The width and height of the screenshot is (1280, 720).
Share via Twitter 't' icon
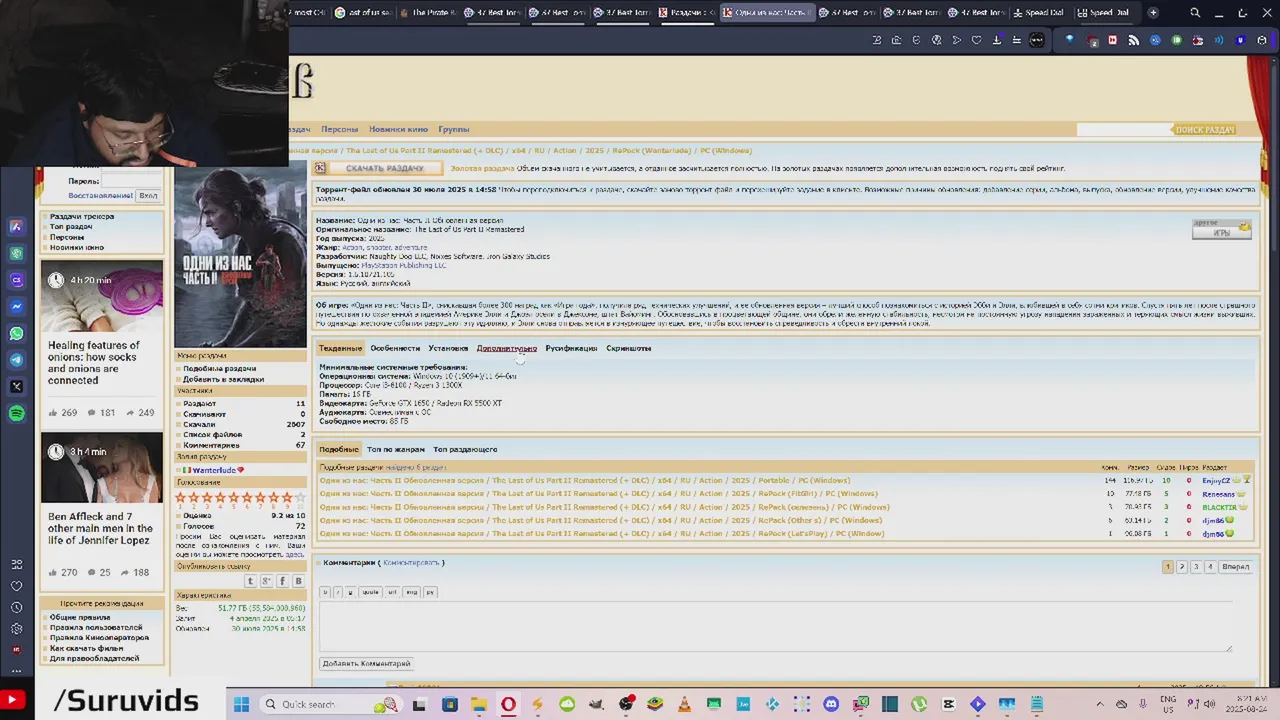(x=251, y=581)
